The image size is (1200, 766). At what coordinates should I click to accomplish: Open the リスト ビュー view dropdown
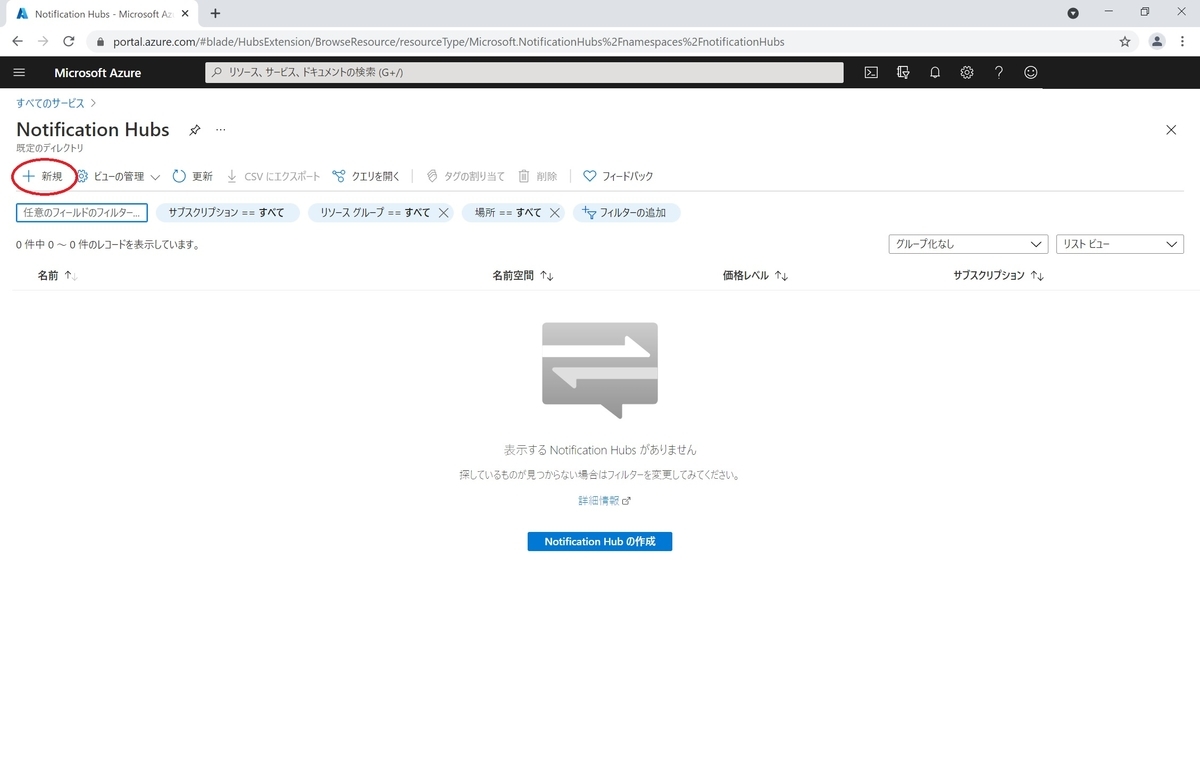point(1120,244)
